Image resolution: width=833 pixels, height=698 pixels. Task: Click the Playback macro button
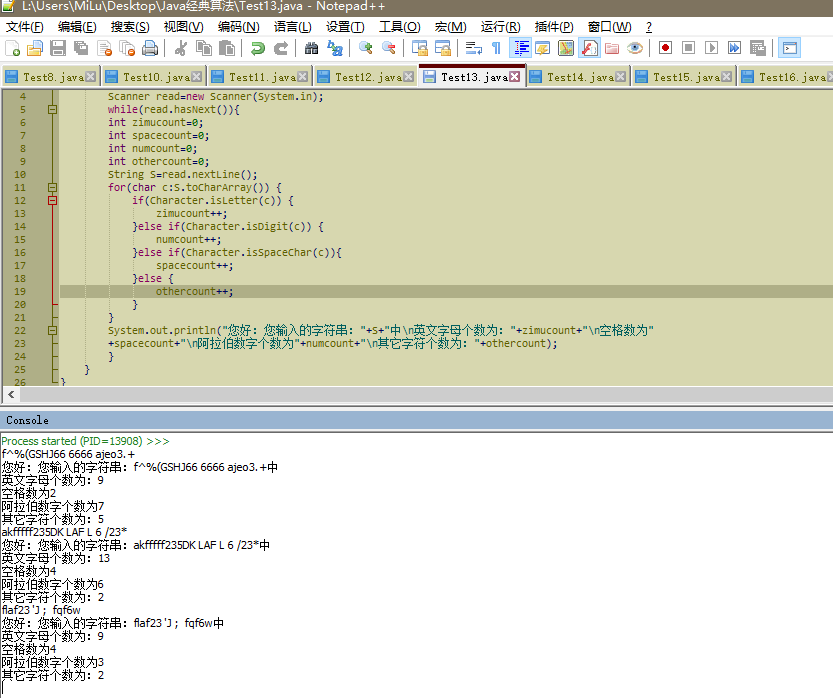pyautogui.click(x=711, y=48)
